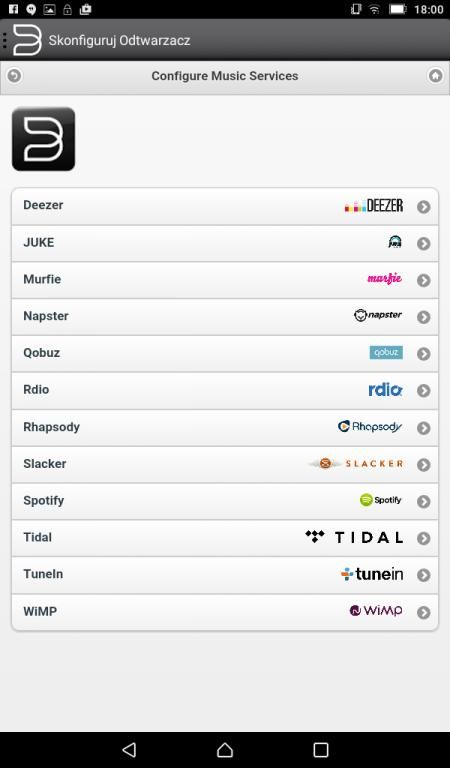Screen dimensions: 450x768
Task: Tap the large BluOS logo thumbnail
Action: coord(44,139)
